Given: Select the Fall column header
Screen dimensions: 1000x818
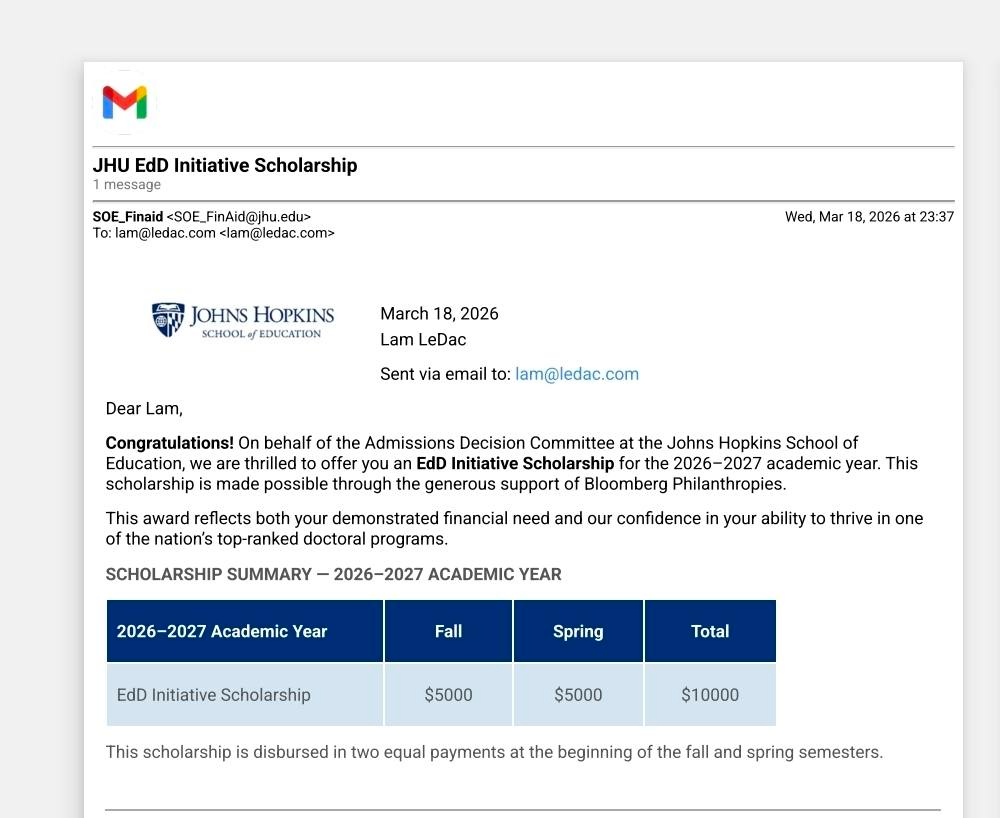Looking at the screenshot, I should click(448, 631).
